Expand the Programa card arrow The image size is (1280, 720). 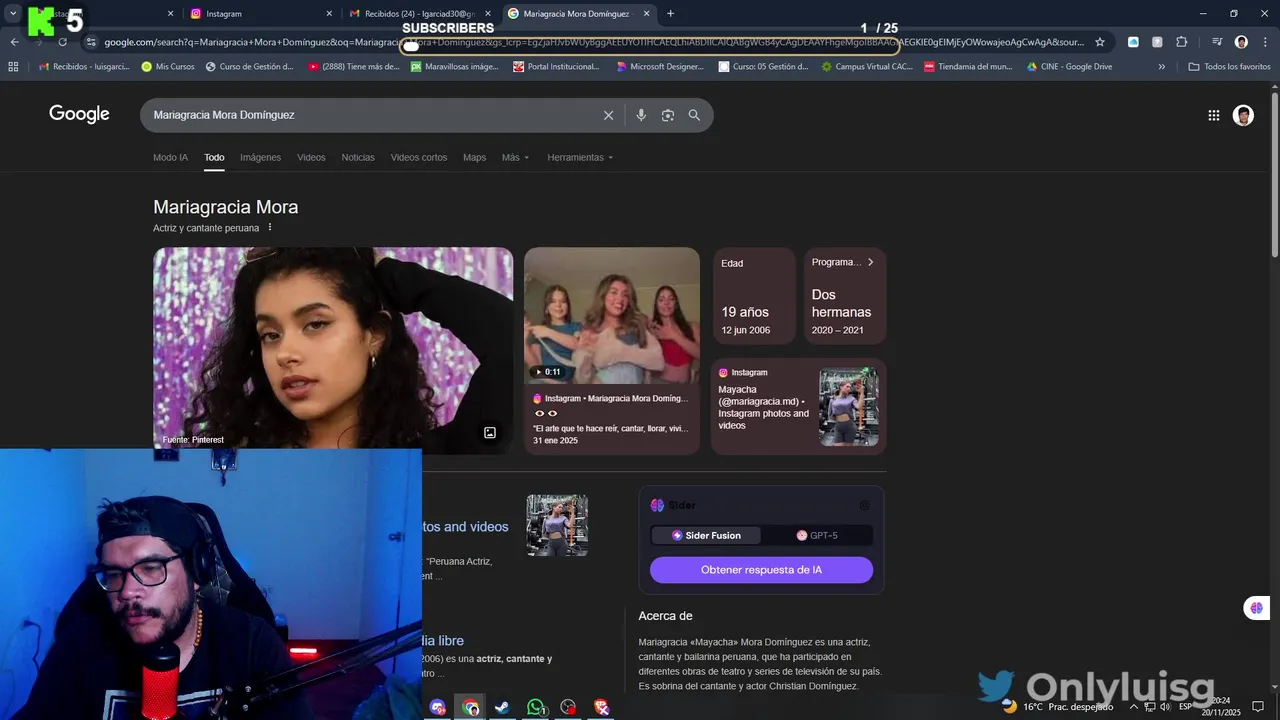[x=870, y=262]
